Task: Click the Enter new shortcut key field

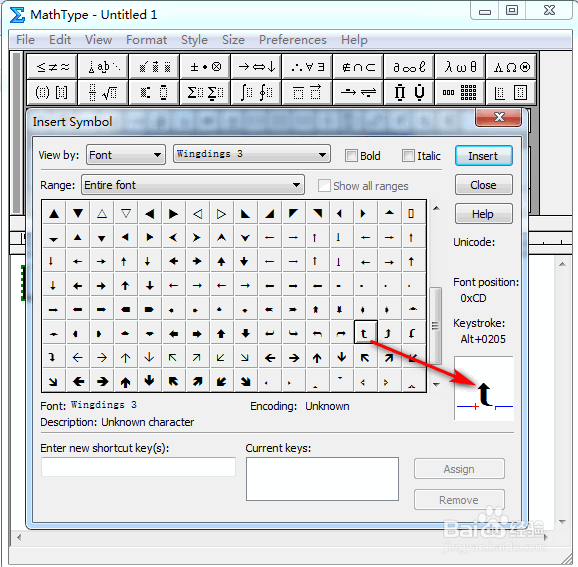Action: point(138,467)
